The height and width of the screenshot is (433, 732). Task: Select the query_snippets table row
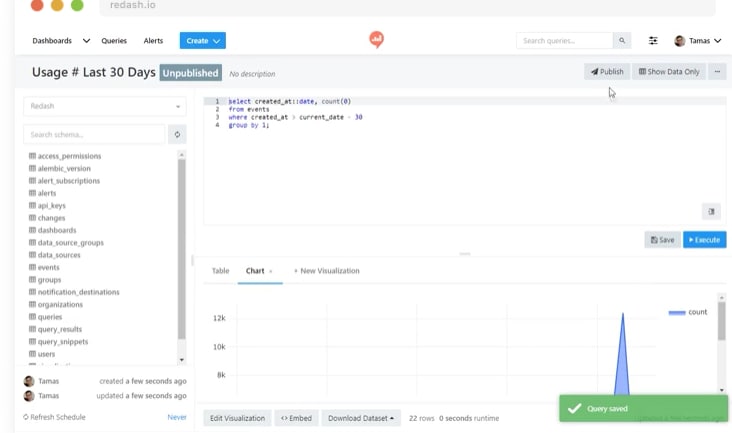(x=103, y=342)
